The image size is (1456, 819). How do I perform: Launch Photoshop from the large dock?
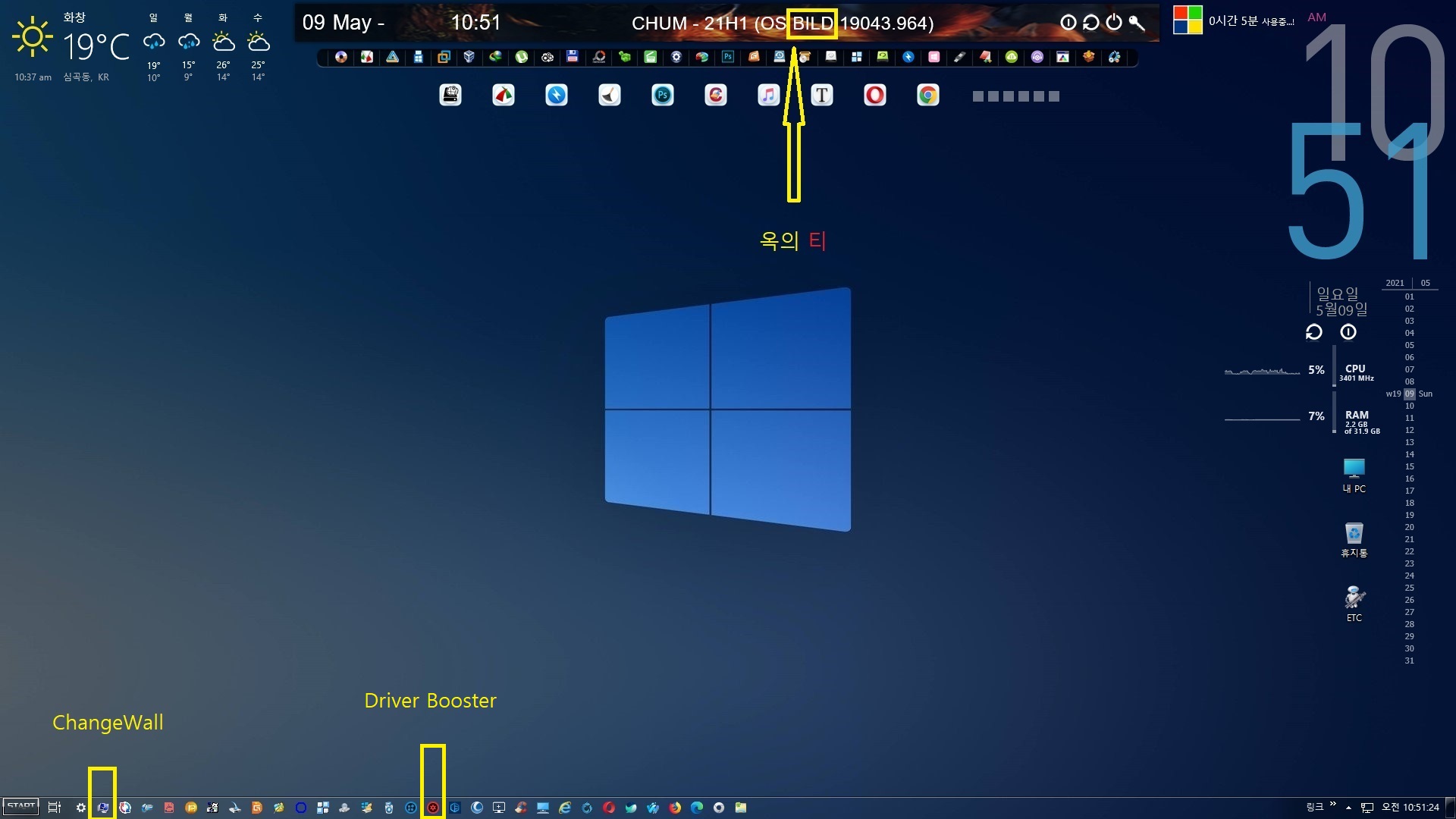pyautogui.click(x=663, y=96)
